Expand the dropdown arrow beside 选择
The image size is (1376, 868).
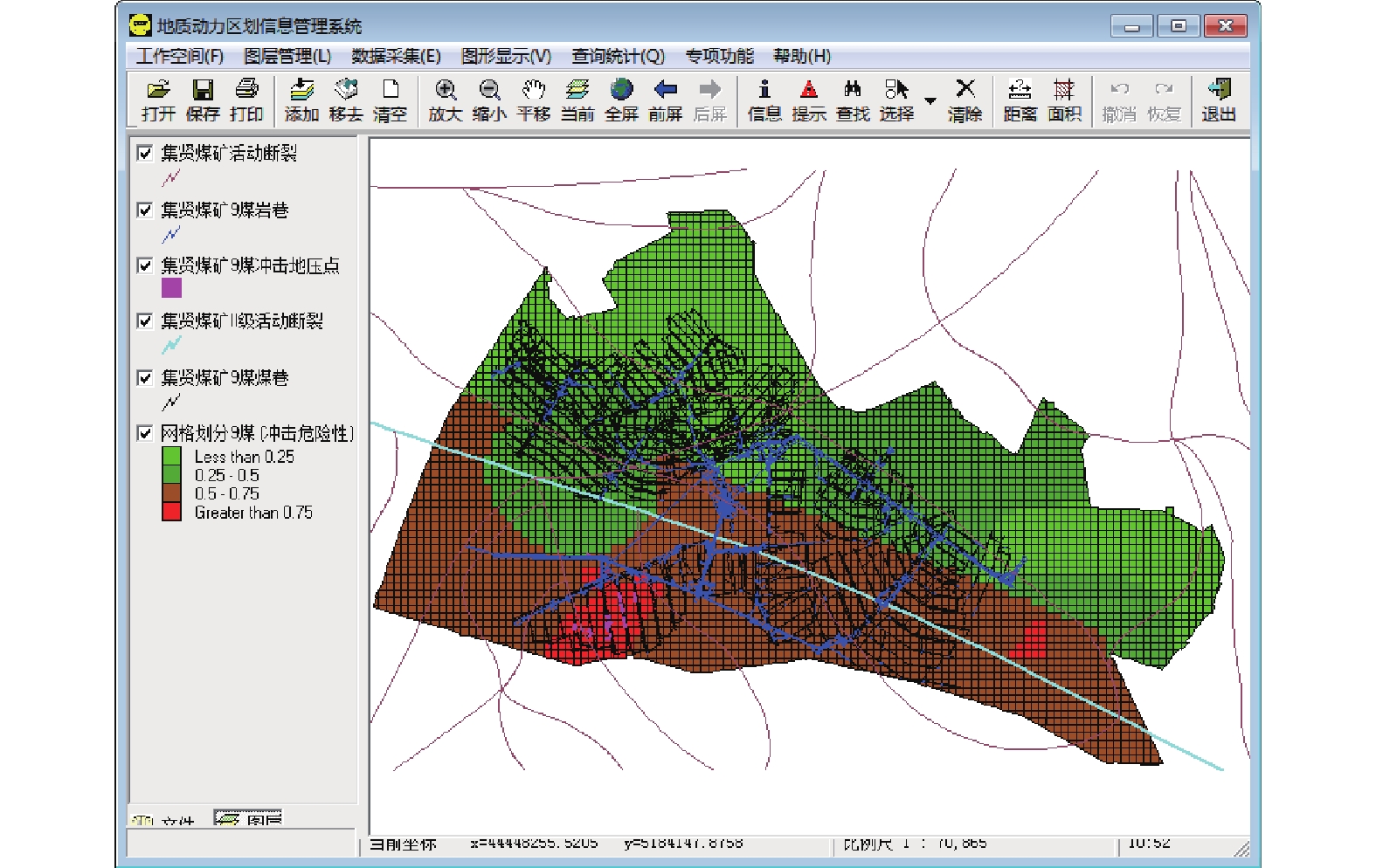point(930,100)
